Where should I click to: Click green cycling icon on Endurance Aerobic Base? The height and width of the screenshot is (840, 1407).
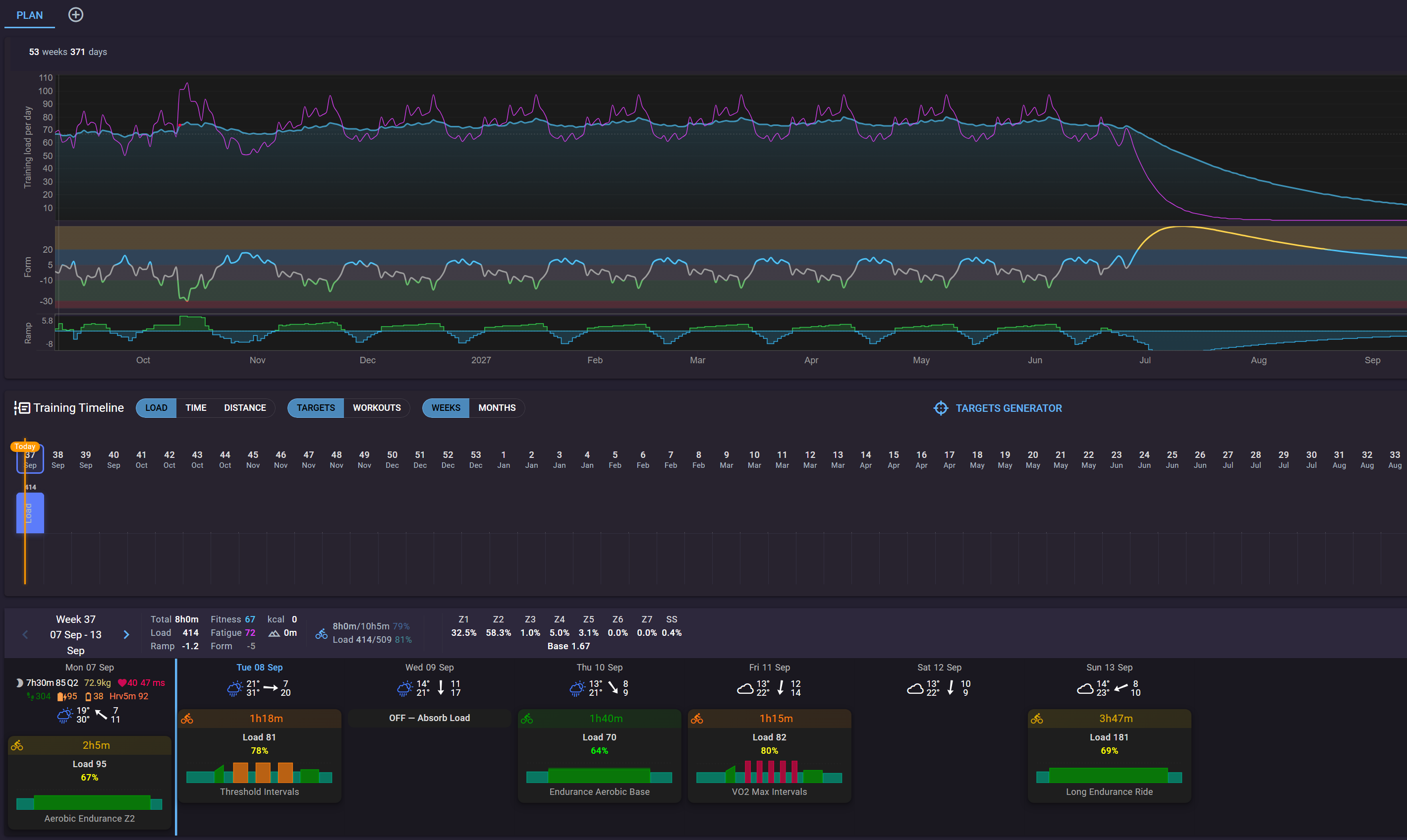coord(526,718)
